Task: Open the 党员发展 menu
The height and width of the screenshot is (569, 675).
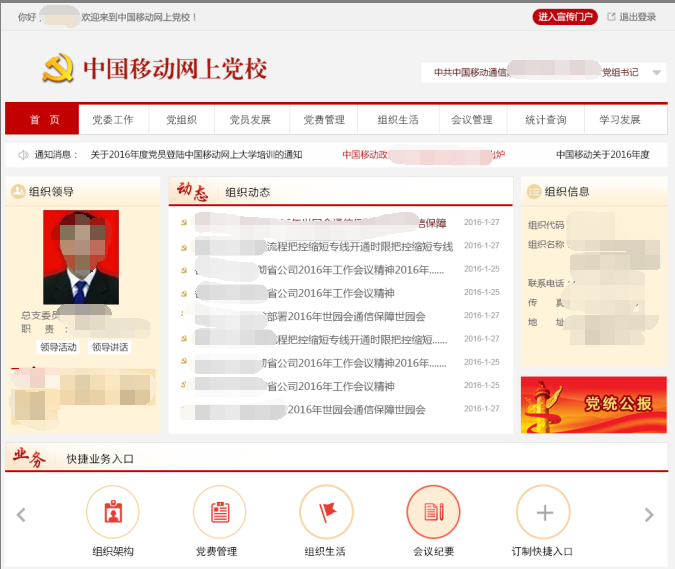Action: coord(250,120)
